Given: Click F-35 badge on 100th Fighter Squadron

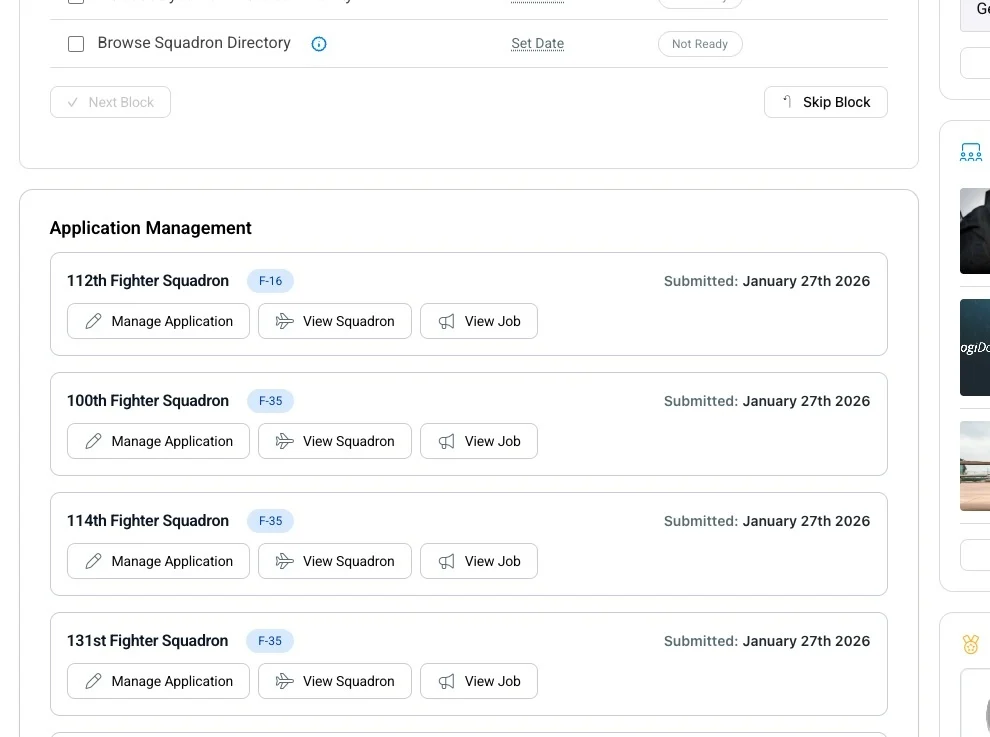Looking at the screenshot, I should point(270,400).
